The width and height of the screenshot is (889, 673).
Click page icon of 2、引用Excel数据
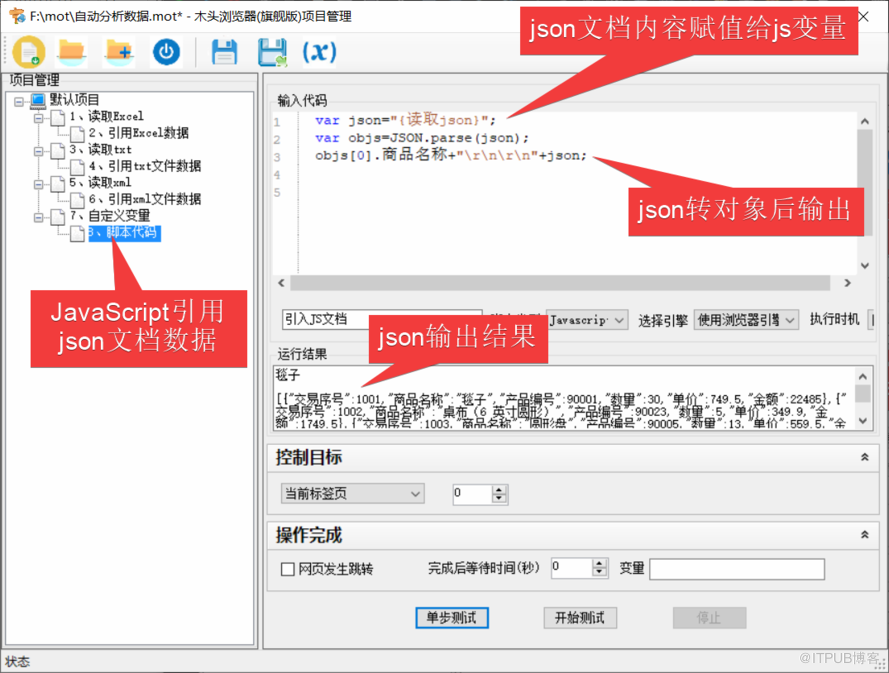(x=77, y=134)
